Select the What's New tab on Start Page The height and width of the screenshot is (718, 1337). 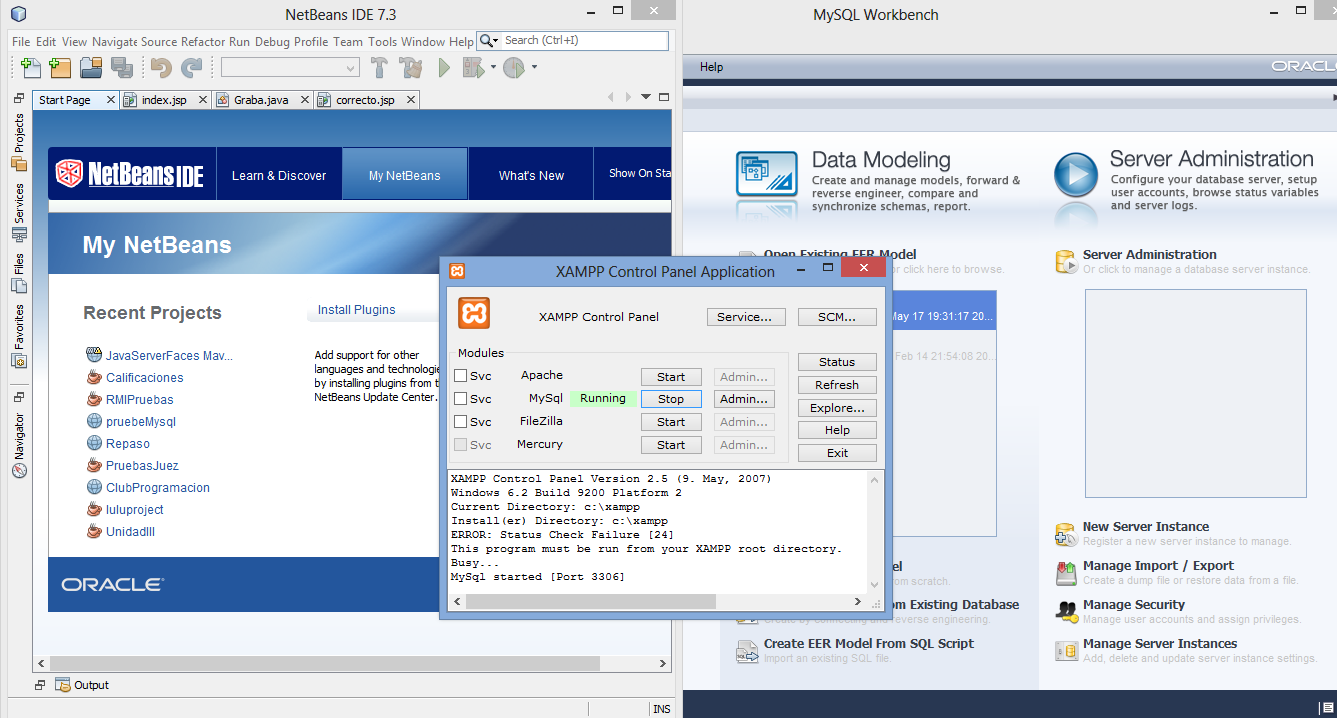click(x=531, y=175)
